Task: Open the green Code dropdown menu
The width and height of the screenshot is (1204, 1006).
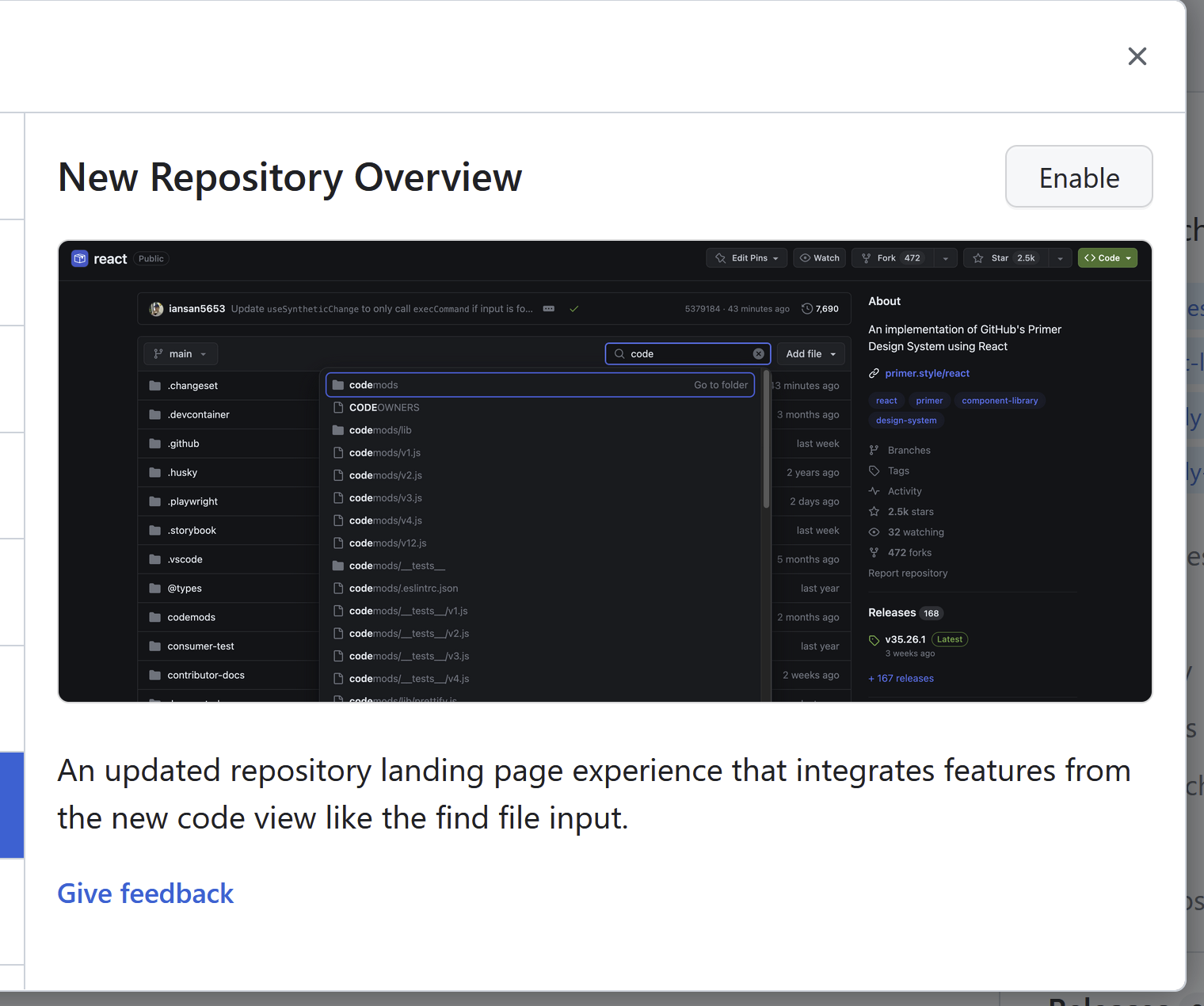Action: coord(1107,257)
